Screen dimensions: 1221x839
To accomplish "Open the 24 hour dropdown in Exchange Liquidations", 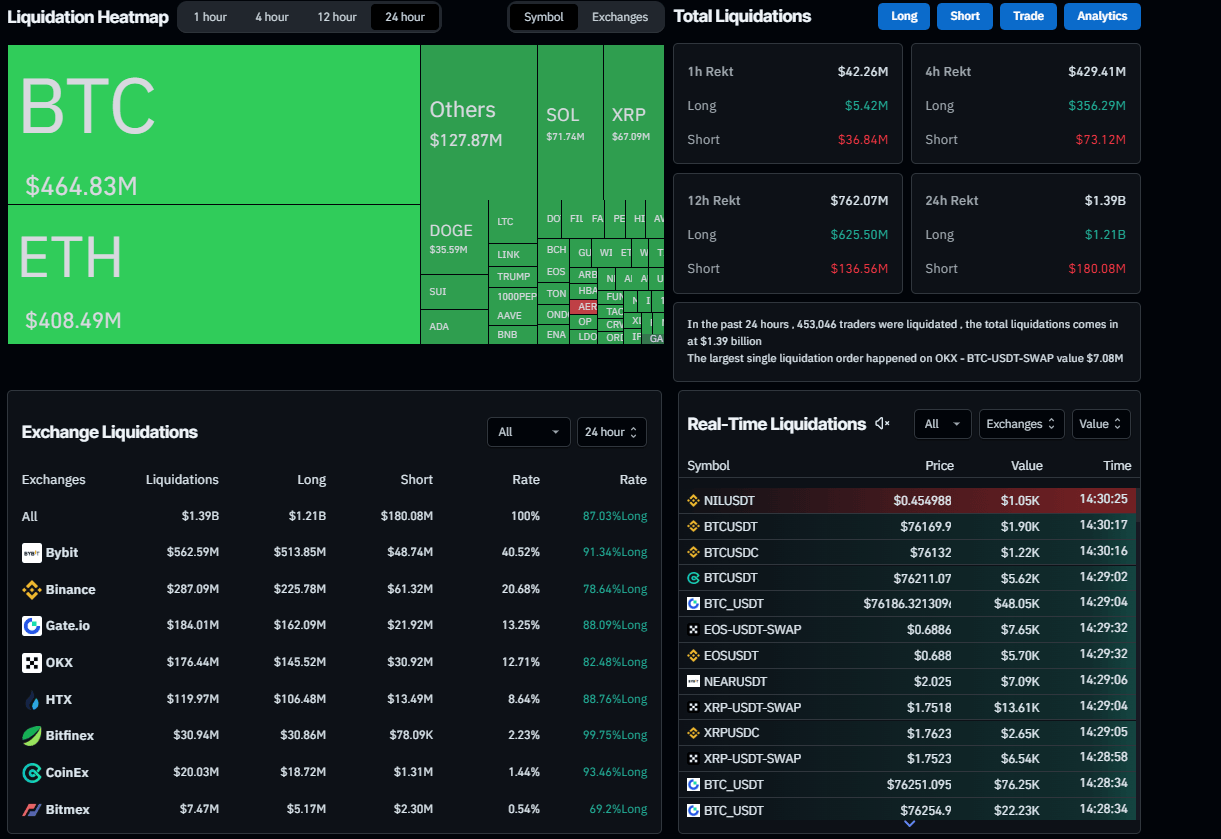I will [x=611, y=432].
